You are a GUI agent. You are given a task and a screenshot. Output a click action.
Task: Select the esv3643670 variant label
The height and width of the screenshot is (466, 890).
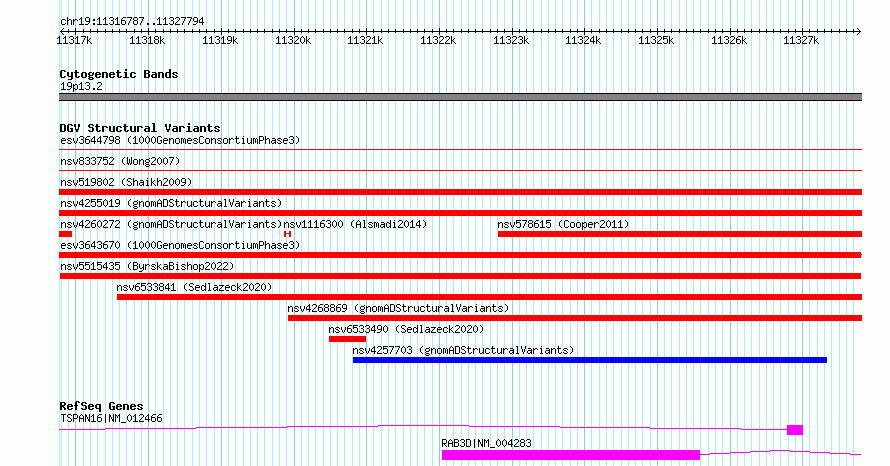(180, 245)
